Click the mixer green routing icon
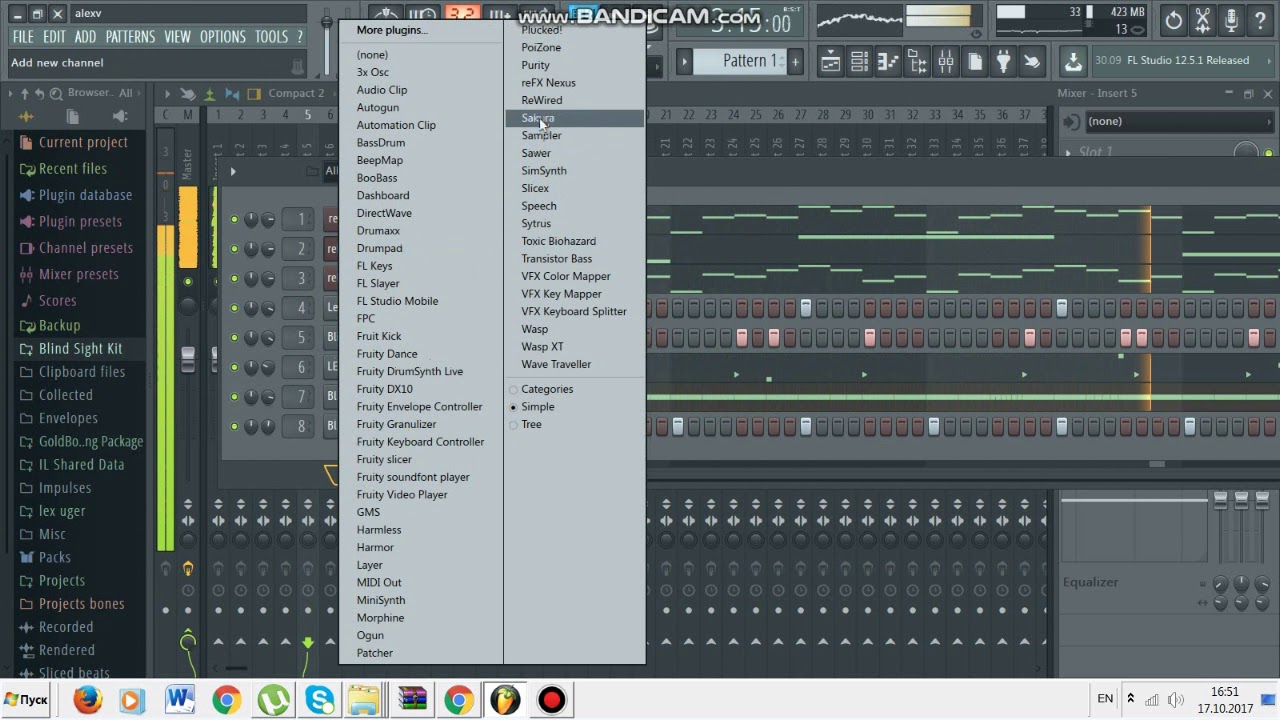 [x=209, y=93]
